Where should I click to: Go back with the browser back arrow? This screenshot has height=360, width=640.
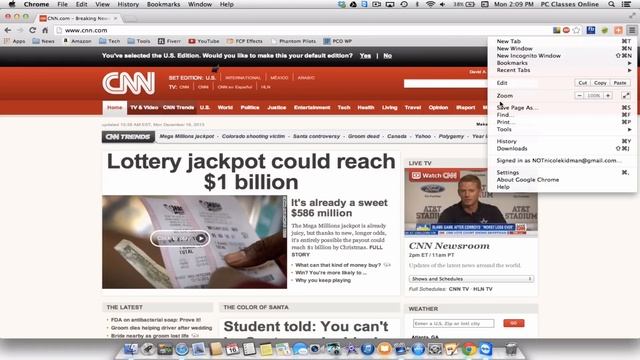click(8, 30)
